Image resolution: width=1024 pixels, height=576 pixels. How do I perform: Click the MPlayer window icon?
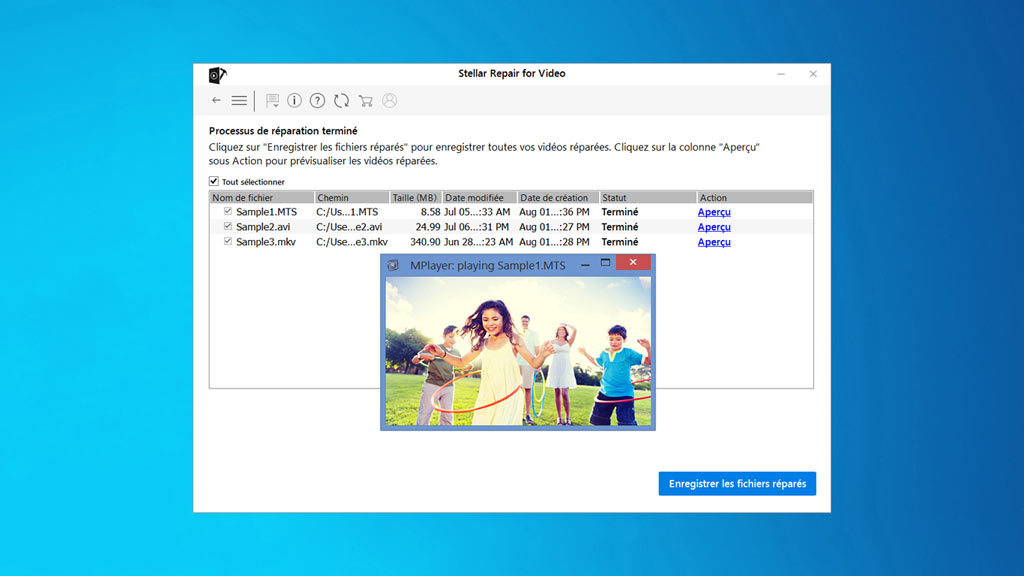tap(392, 265)
